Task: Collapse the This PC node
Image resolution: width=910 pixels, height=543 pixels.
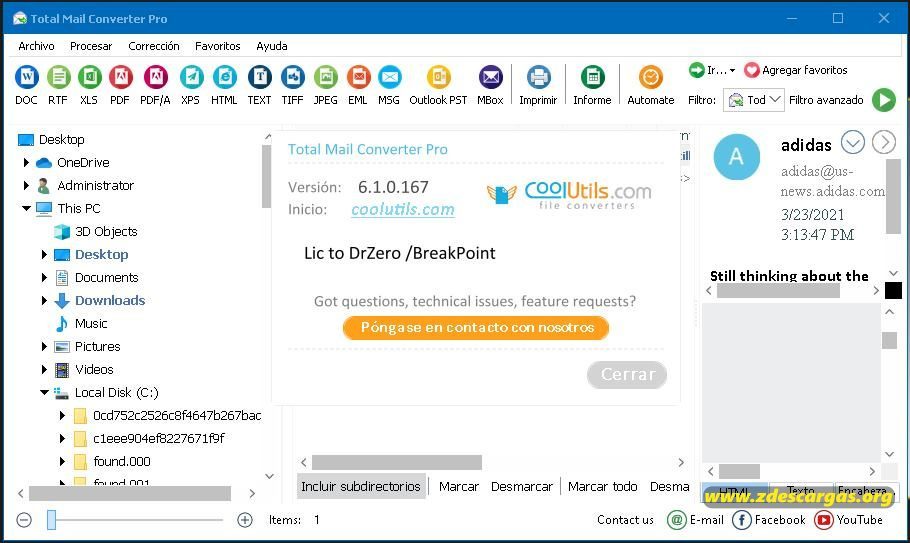Action: tap(26, 208)
